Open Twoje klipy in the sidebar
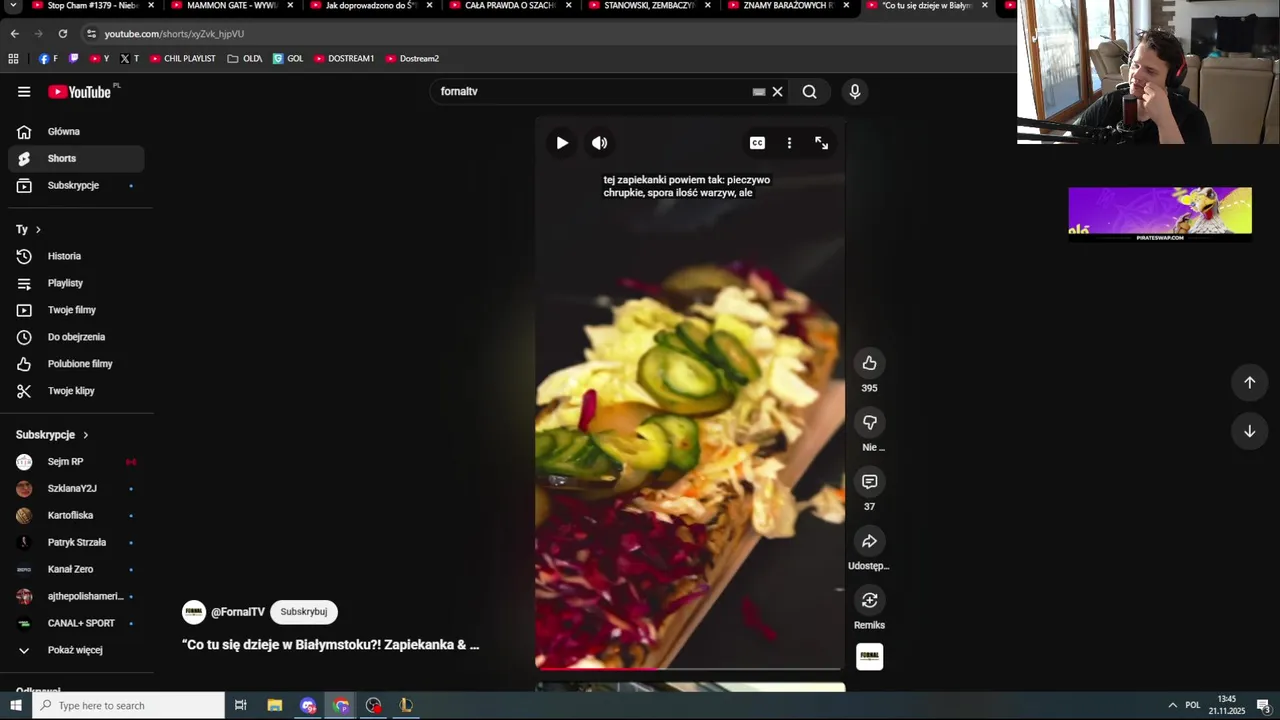This screenshot has height=720, width=1280. tap(76, 391)
